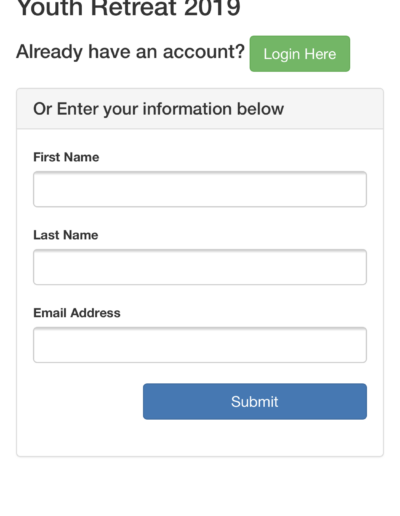Click the First Name label

66,157
